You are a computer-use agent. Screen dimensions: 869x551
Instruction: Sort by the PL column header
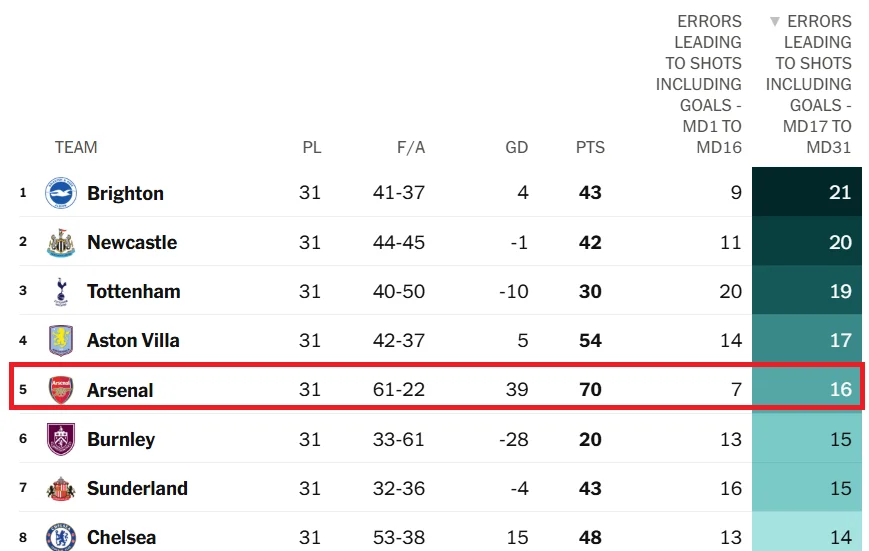coord(312,148)
